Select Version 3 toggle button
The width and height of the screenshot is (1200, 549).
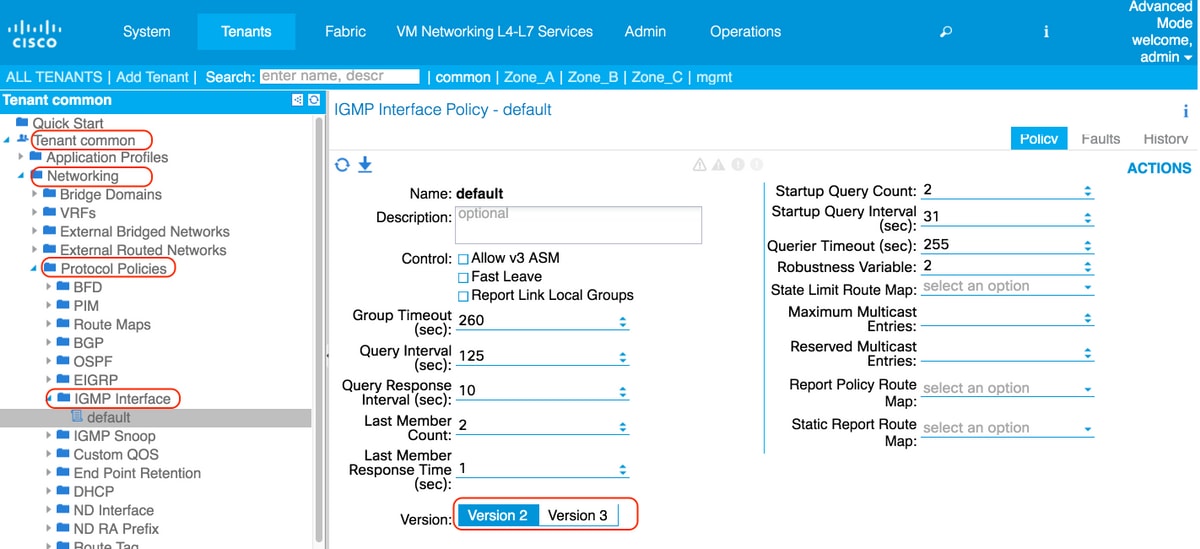(x=578, y=515)
